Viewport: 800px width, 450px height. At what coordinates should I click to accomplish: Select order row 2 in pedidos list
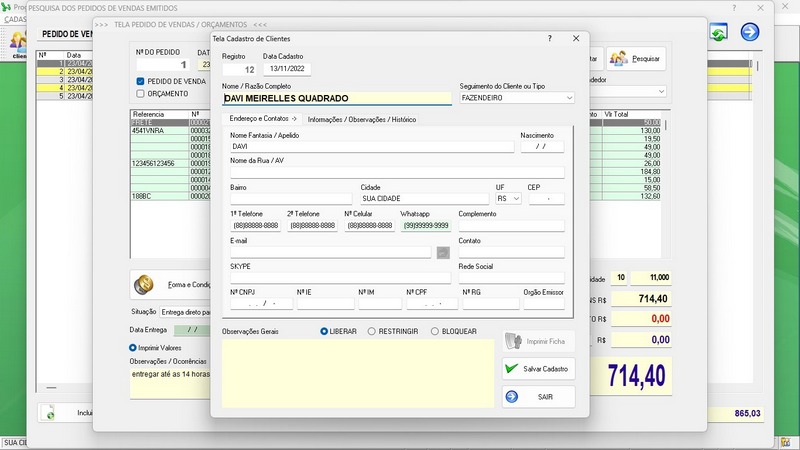[x=65, y=72]
